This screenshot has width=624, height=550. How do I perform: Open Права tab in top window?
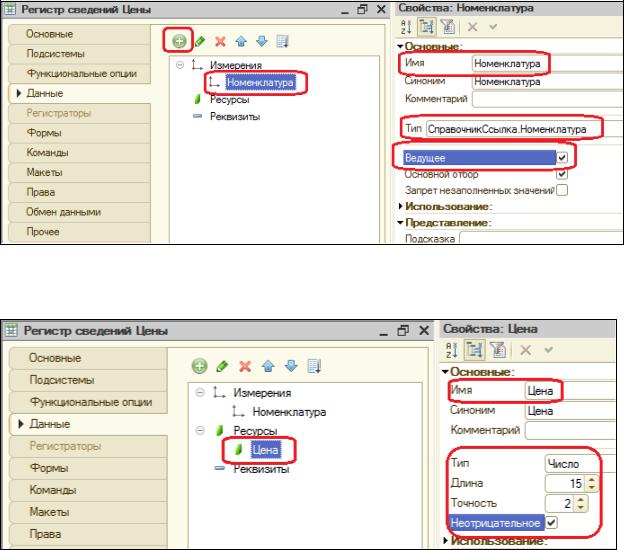tap(80, 192)
